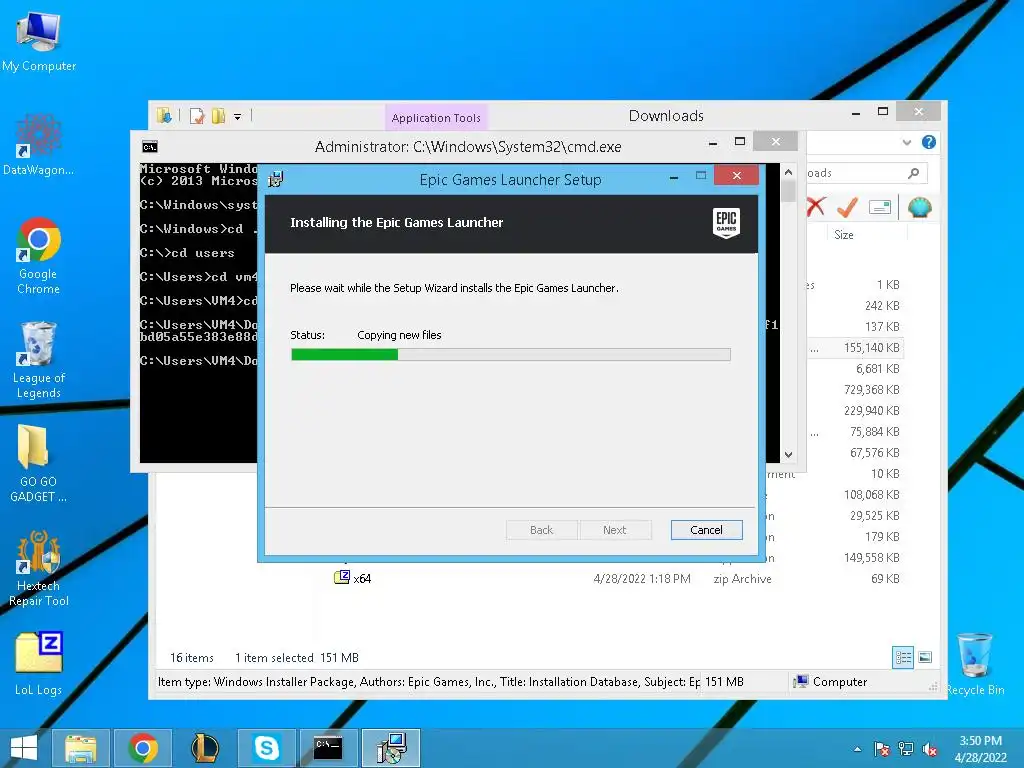Click New folder icon in Explorer titlebar
1024x768 pixels.
click(218, 116)
